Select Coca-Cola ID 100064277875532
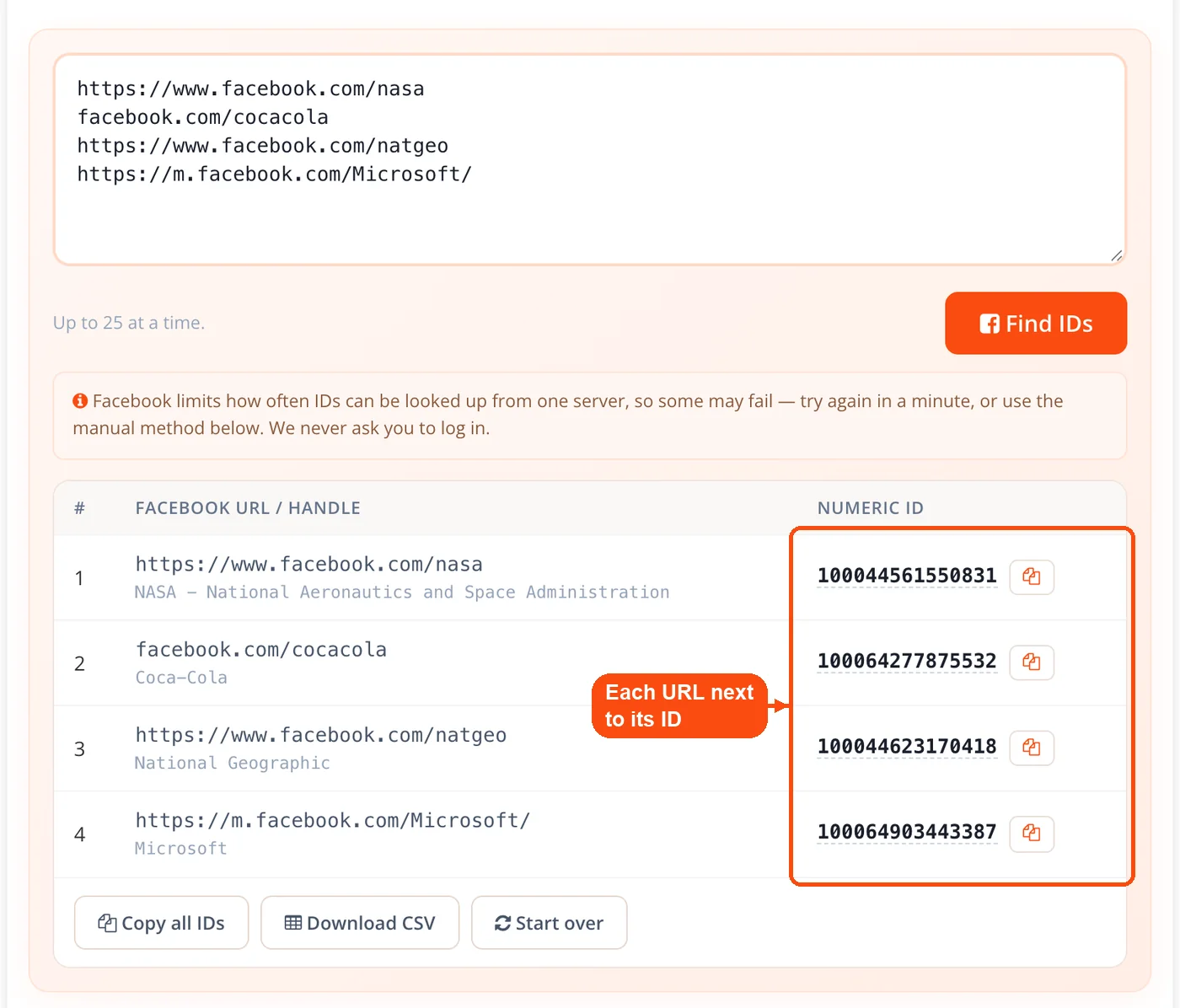Image resolution: width=1180 pixels, height=1008 pixels. click(x=907, y=661)
